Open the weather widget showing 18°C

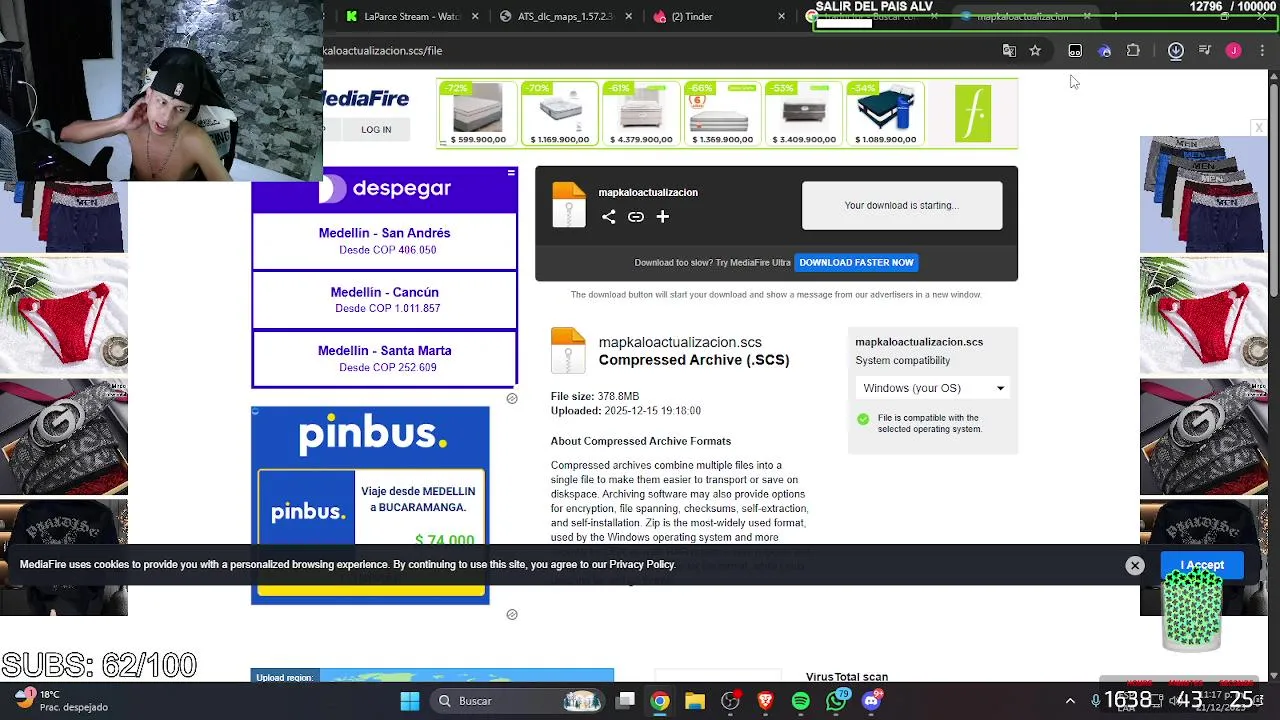point(60,701)
